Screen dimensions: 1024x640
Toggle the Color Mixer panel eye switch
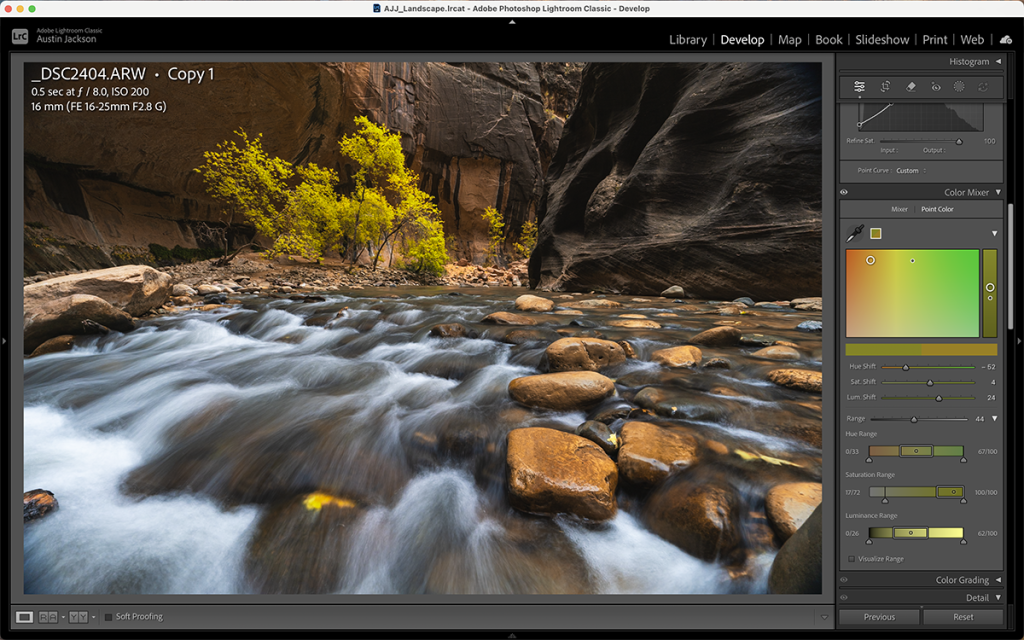tap(843, 192)
